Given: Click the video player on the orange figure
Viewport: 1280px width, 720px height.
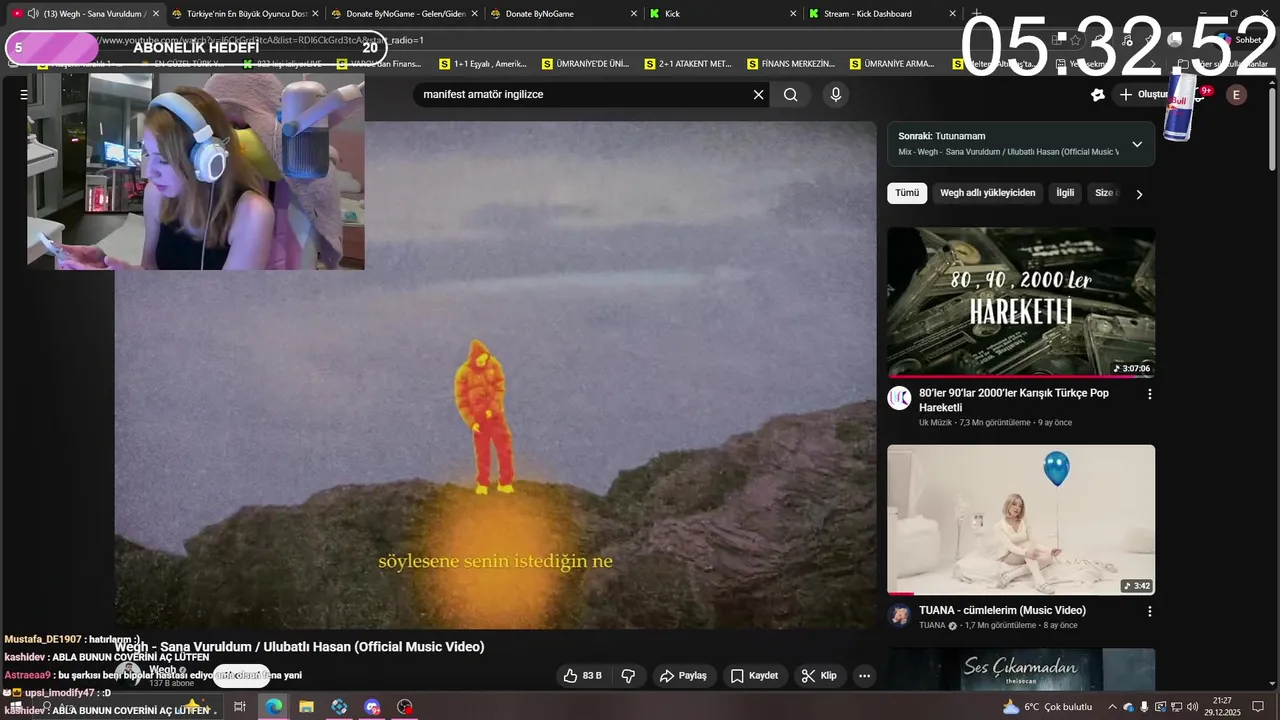Looking at the screenshot, I should click(x=485, y=415).
